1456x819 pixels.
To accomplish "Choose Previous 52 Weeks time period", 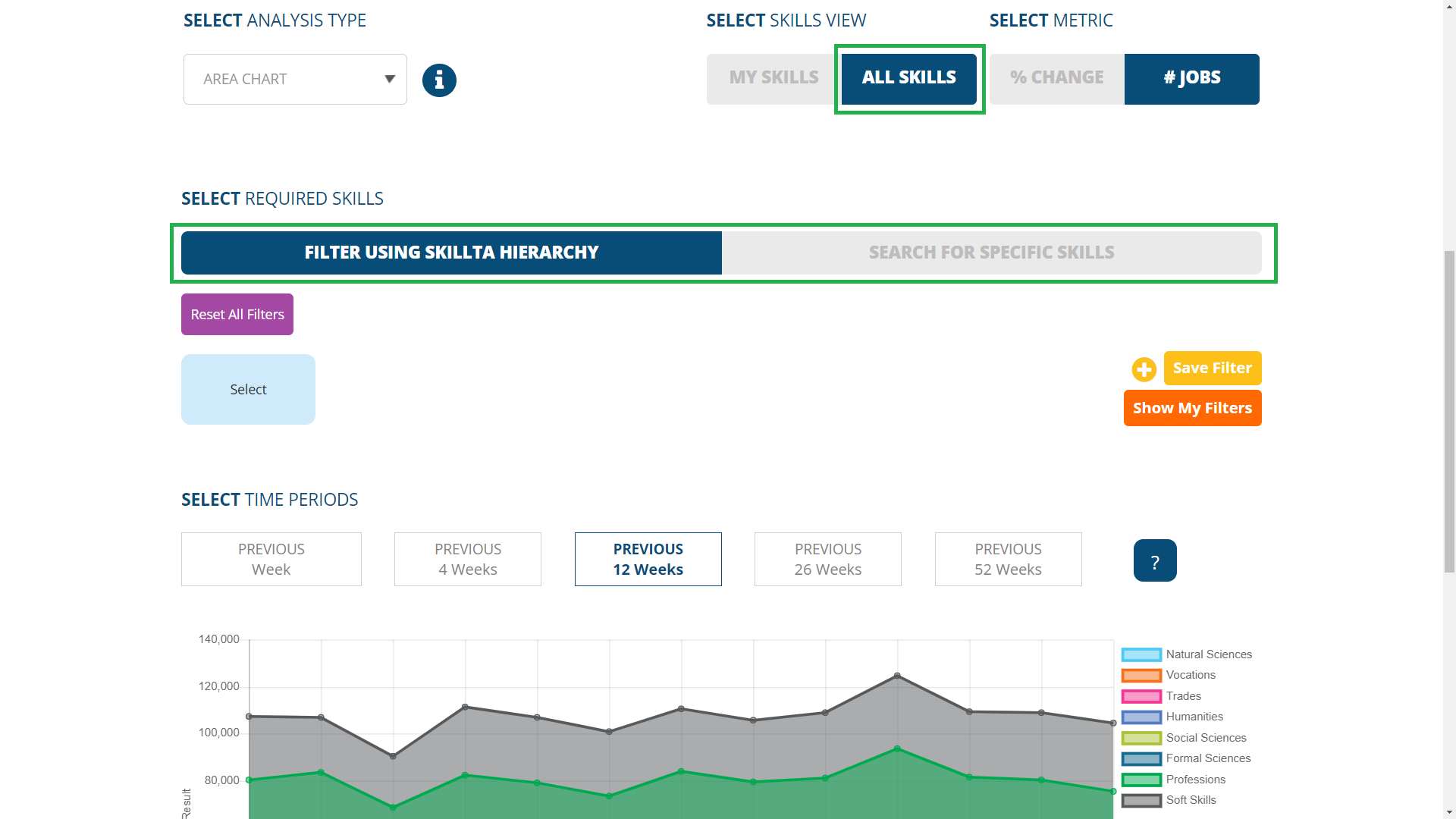I will pyautogui.click(x=1007, y=560).
